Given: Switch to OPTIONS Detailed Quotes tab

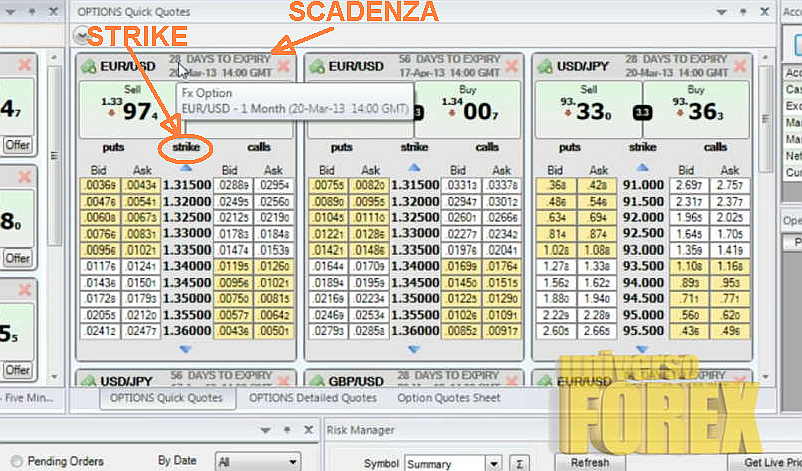Looking at the screenshot, I should [x=312, y=398].
